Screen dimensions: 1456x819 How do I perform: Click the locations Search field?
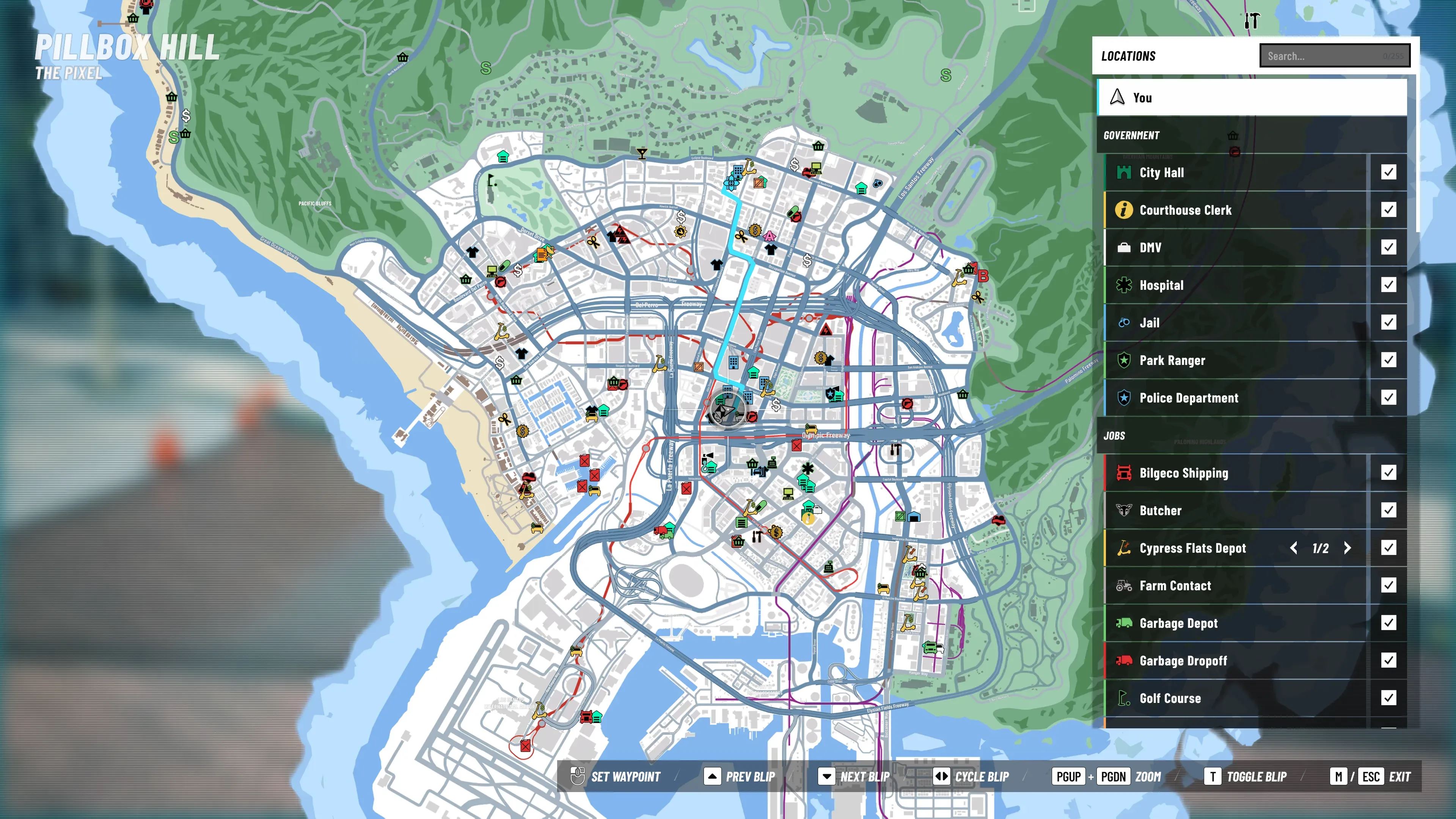(1335, 55)
